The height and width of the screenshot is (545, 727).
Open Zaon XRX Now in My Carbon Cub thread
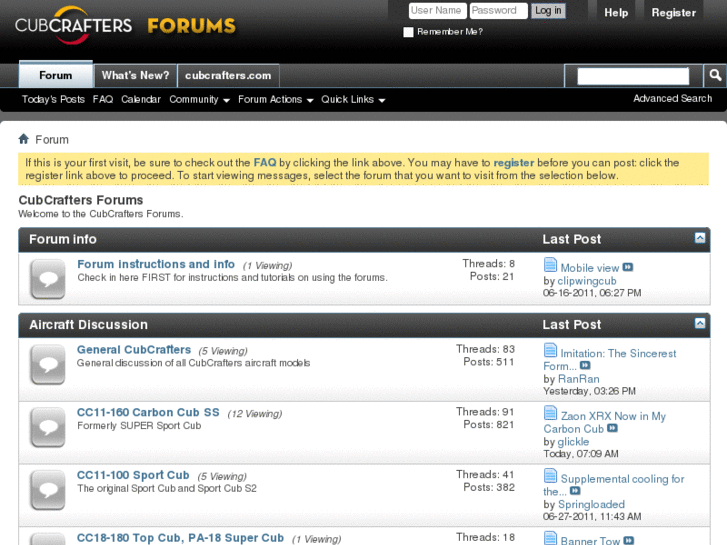pos(605,422)
